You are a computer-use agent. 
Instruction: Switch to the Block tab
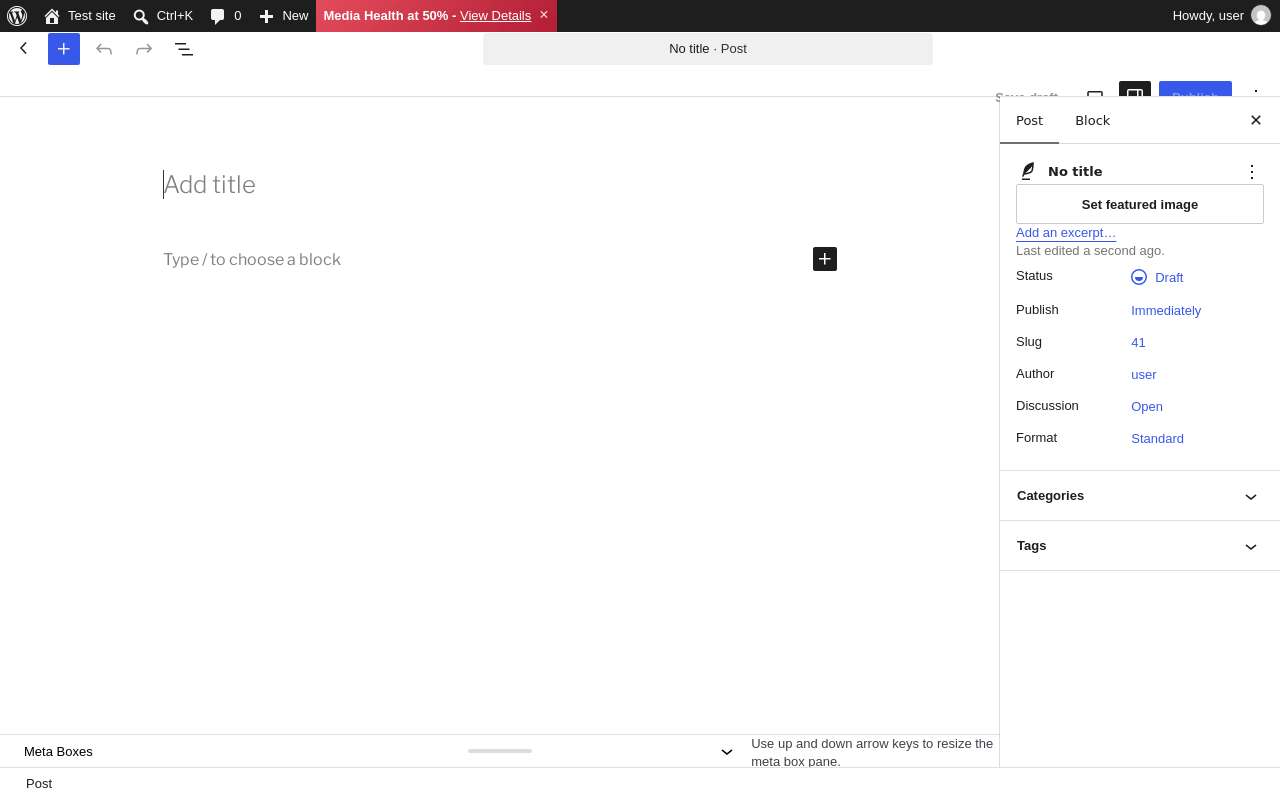click(1092, 121)
